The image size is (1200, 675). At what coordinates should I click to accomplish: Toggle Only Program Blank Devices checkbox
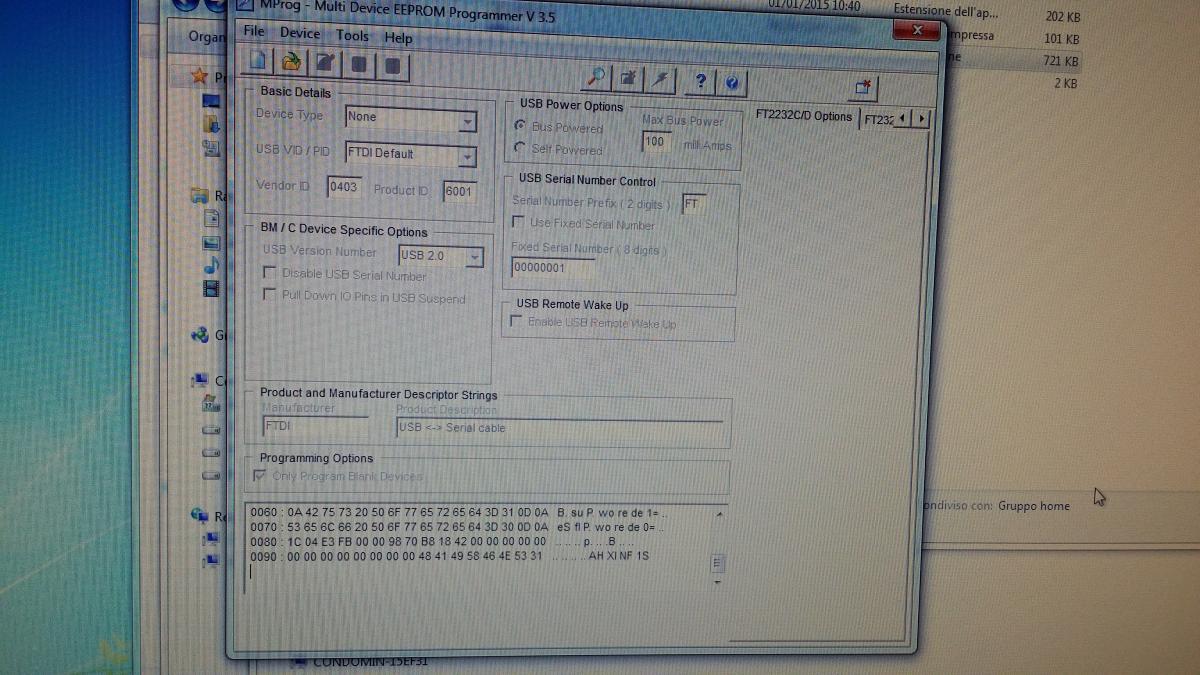tap(261, 476)
